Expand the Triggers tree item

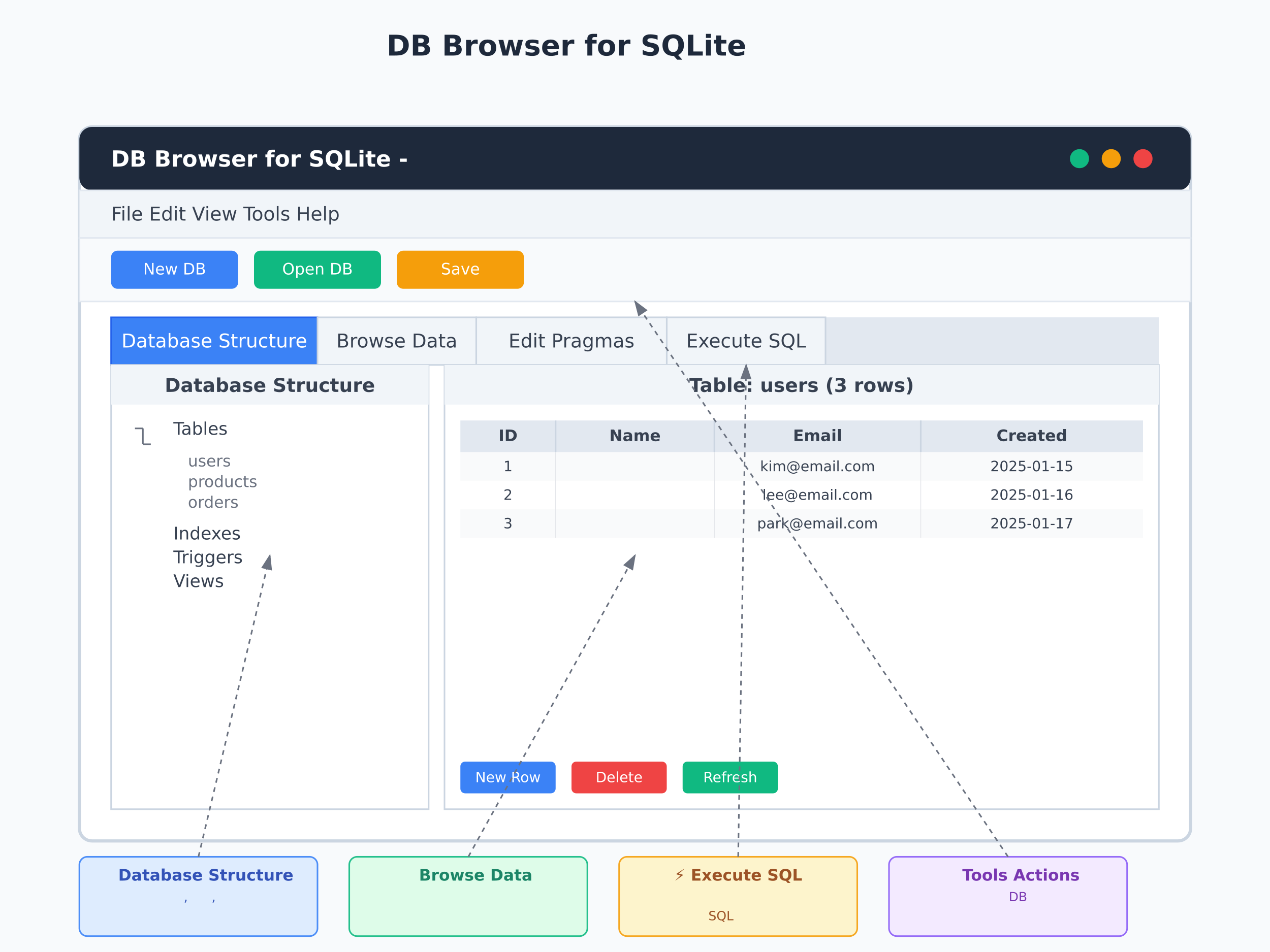click(208, 557)
